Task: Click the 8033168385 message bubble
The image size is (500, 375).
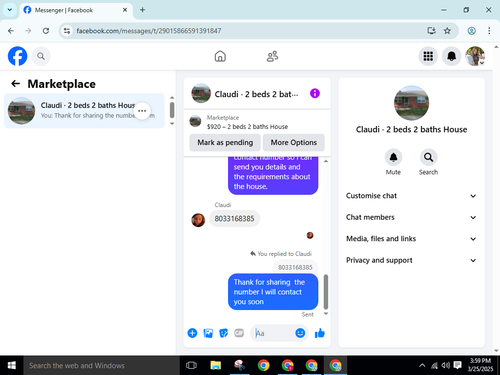Action: [x=234, y=219]
